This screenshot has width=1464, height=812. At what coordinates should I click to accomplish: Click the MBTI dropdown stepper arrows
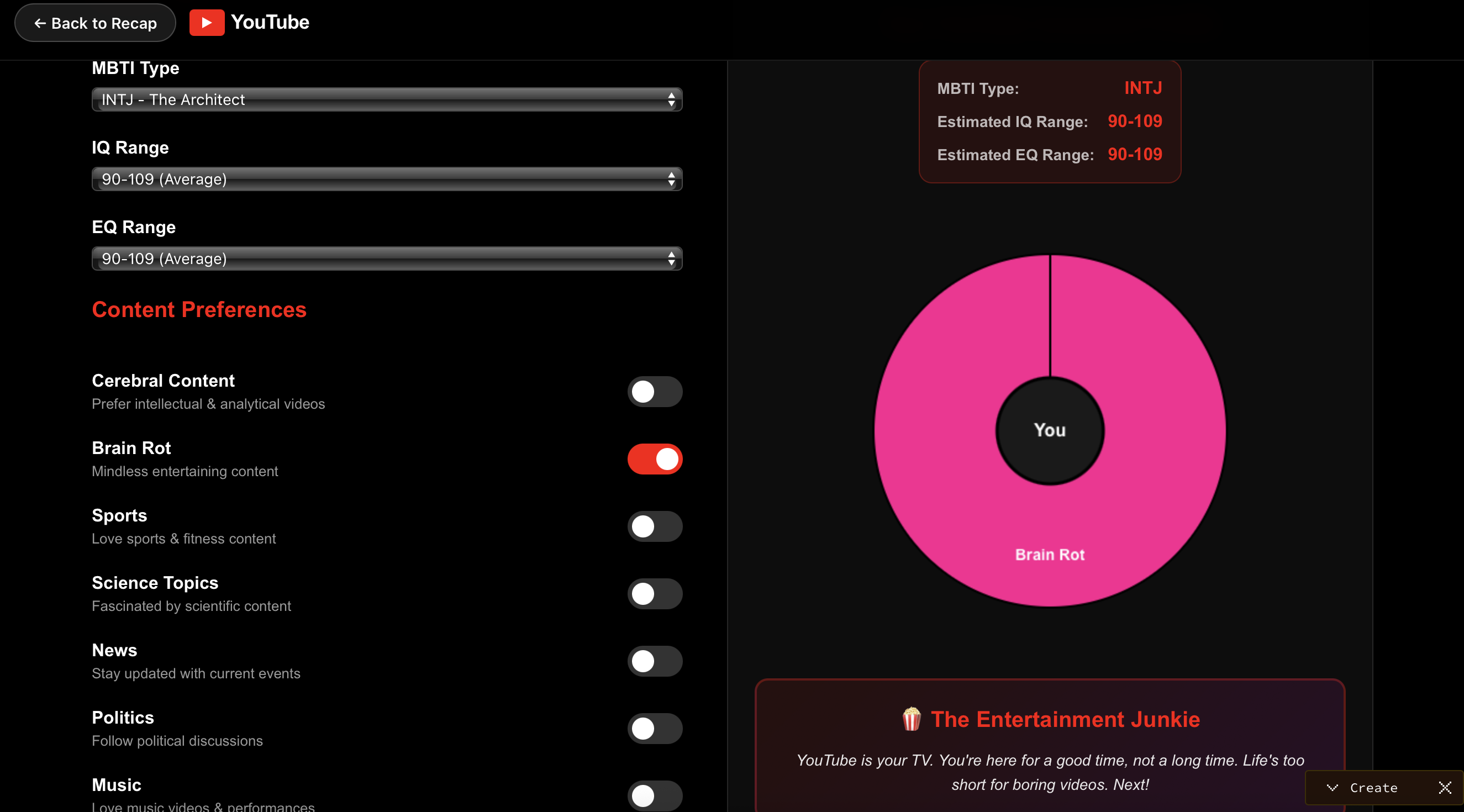click(671, 100)
